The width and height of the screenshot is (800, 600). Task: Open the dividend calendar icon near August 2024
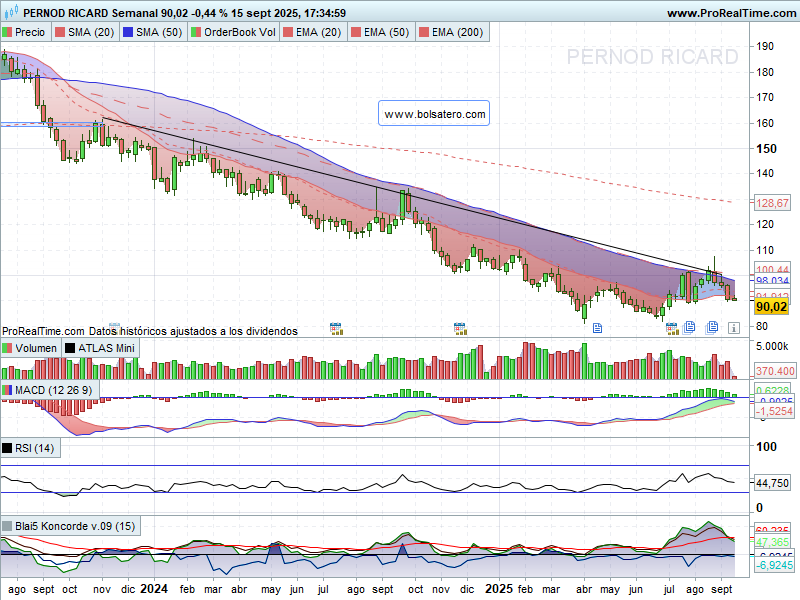(x=336, y=329)
